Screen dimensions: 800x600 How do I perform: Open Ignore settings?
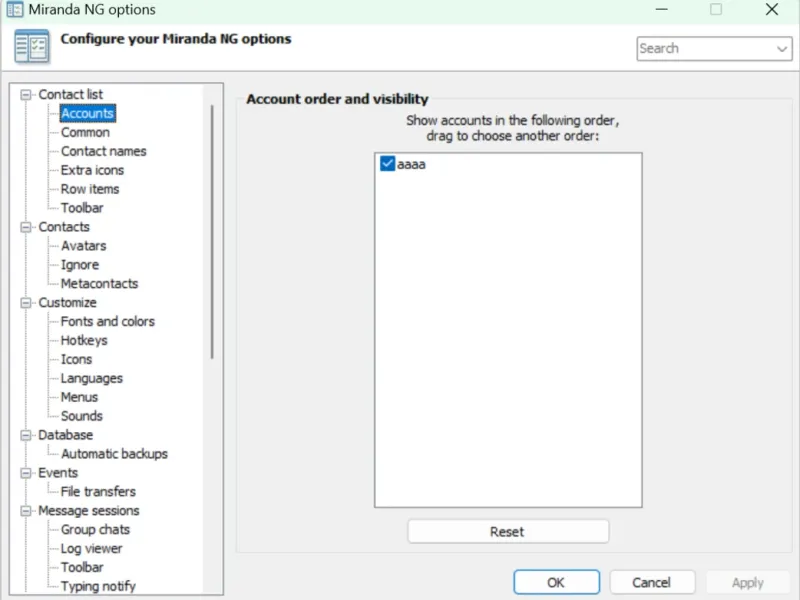pyautogui.click(x=80, y=264)
